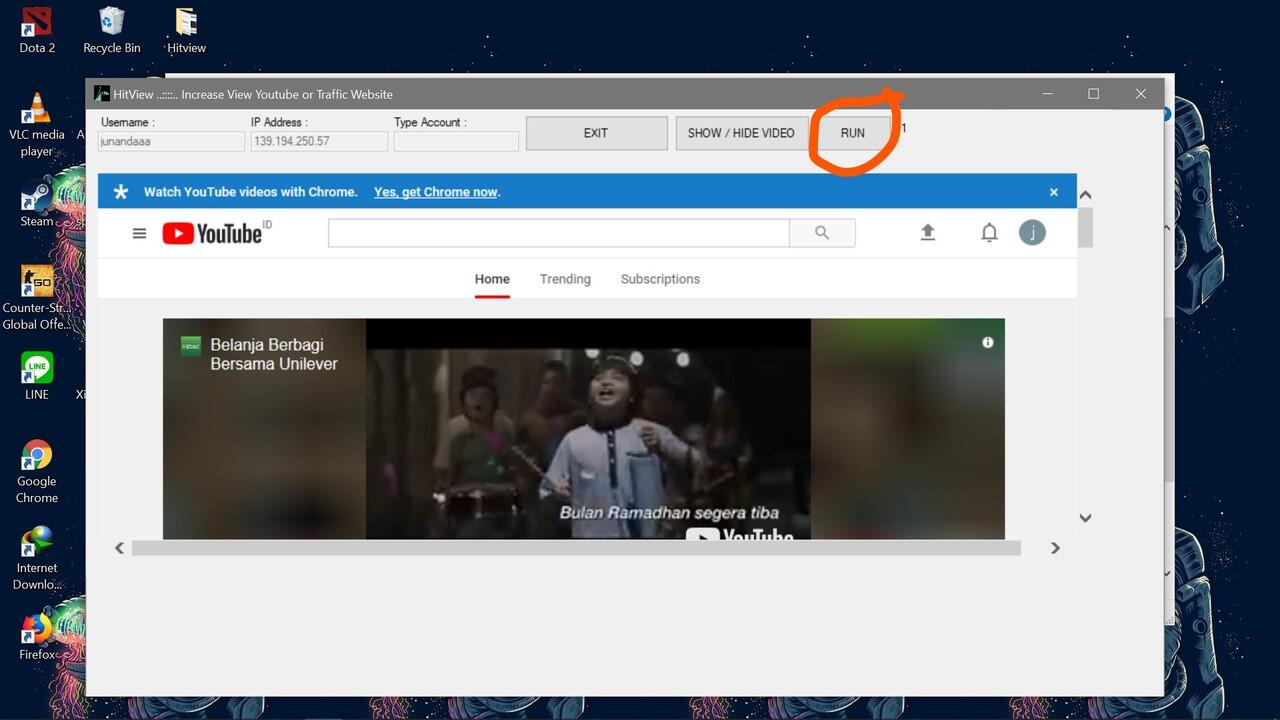
Task: Launch Steam from the desktop
Action: [37, 204]
